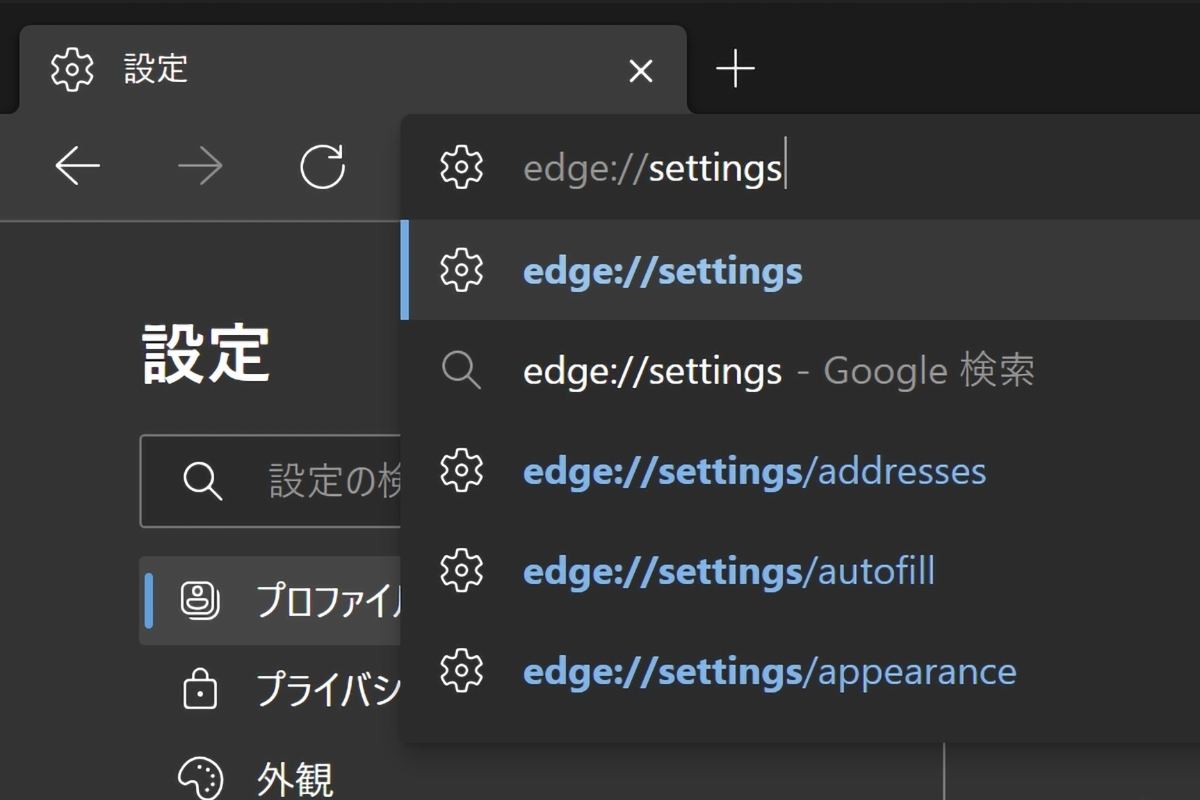Click the 設定の検索 search field
The width and height of the screenshot is (1200, 800).
(271, 481)
